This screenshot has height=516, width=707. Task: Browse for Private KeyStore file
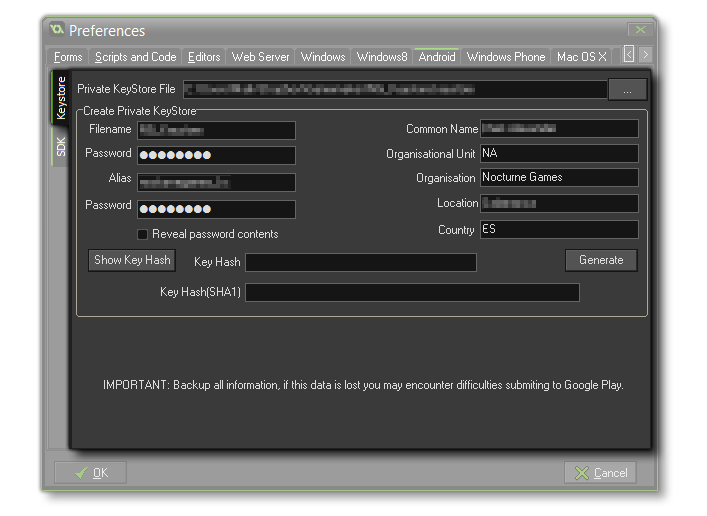point(627,90)
